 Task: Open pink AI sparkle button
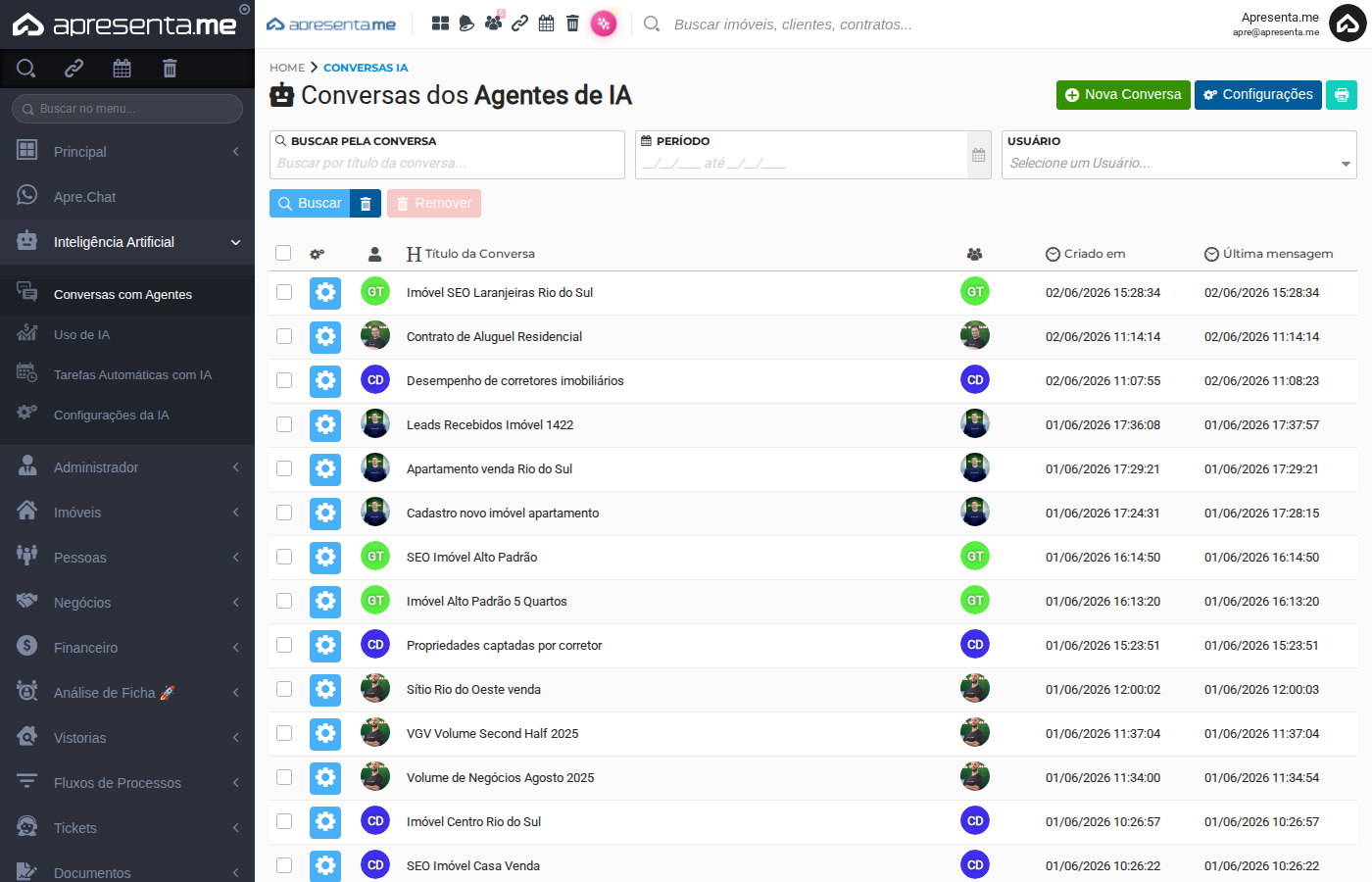604,24
